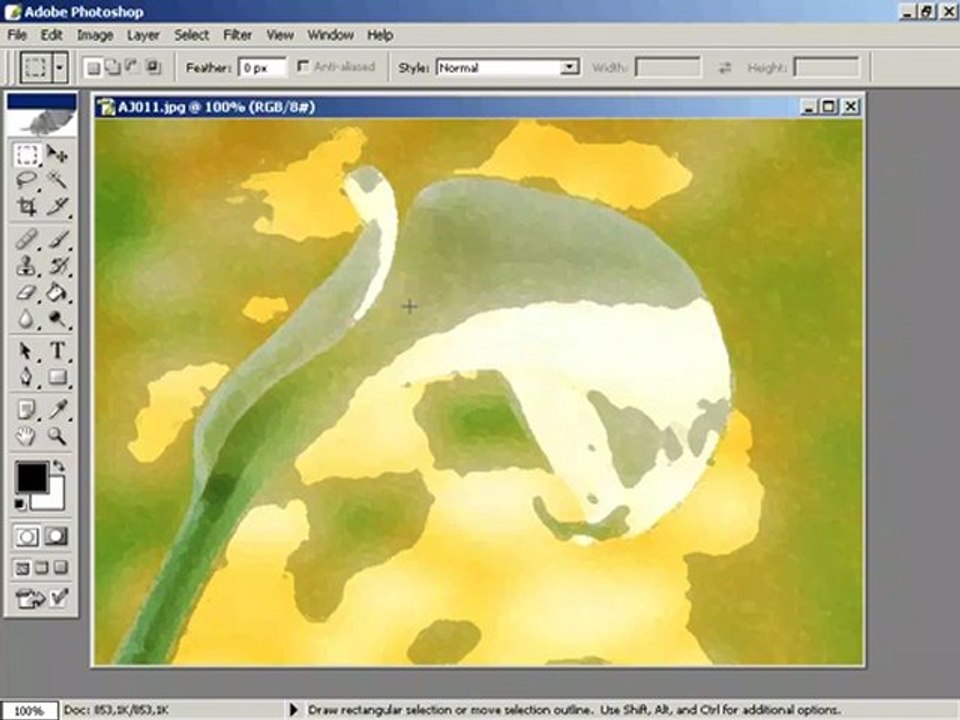Open the Select menu
Image resolution: width=960 pixels, height=720 pixels.
(x=192, y=35)
